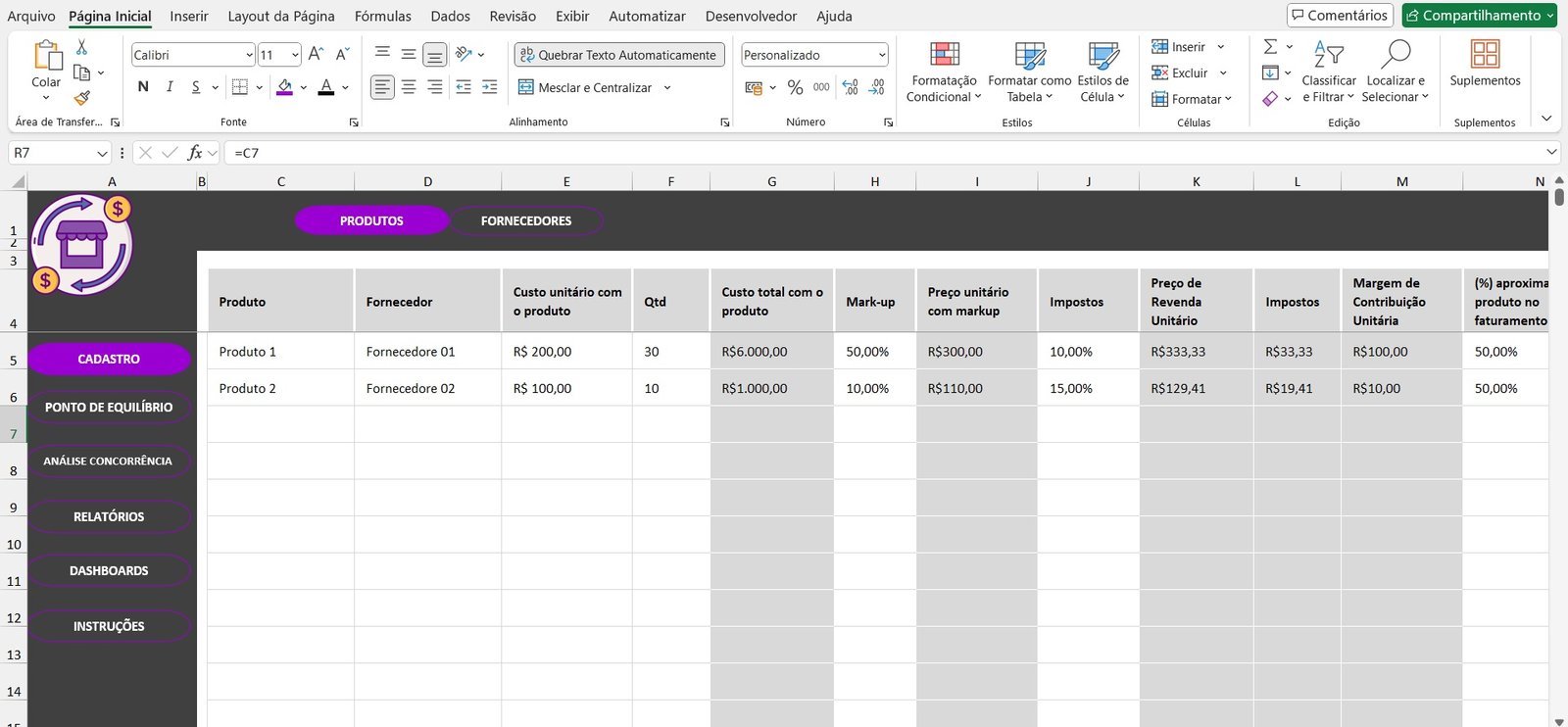Open Localizar e Selecionar magnifier
Image resolution: width=1568 pixels, height=727 pixels.
tap(1396, 54)
